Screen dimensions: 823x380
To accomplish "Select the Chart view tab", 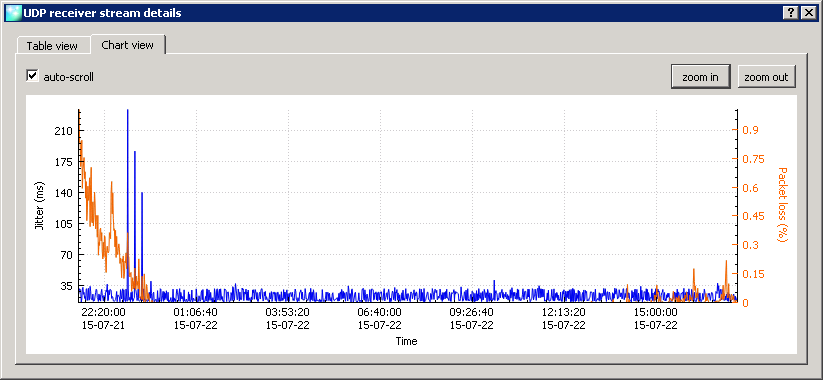I will (128, 45).
